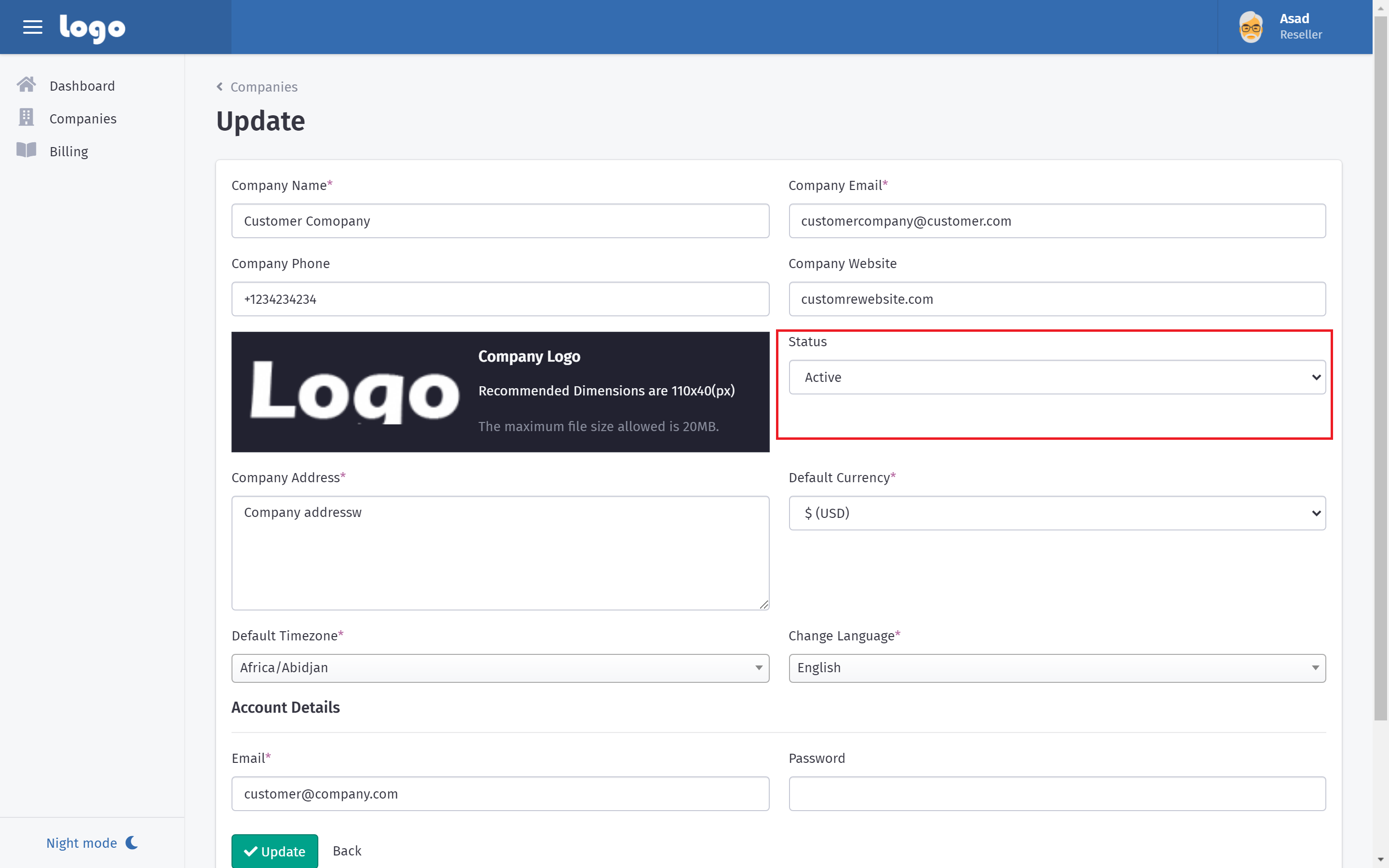Click the Asad user avatar
Image resolution: width=1389 pixels, height=868 pixels.
[x=1250, y=27]
